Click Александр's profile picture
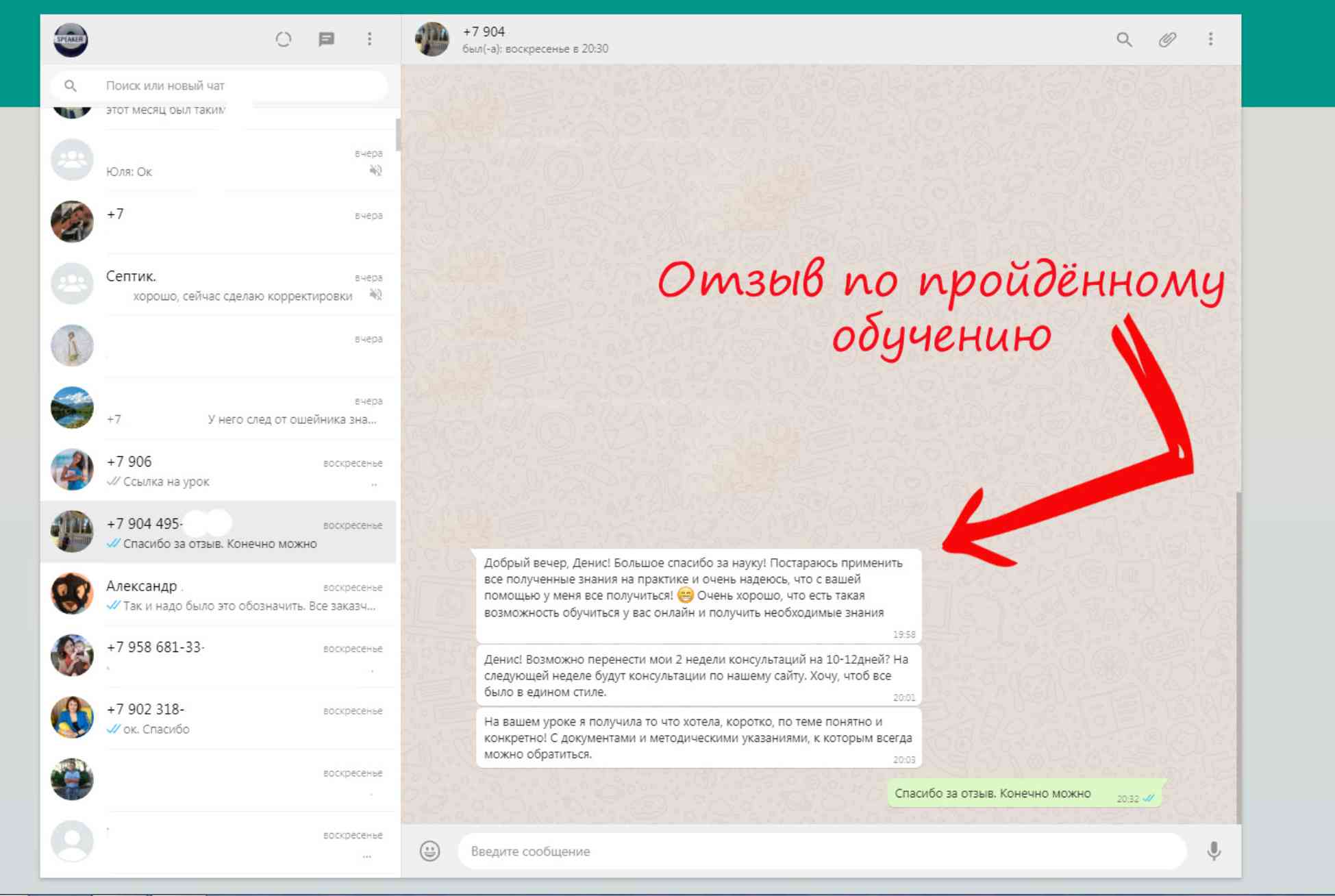Image resolution: width=1335 pixels, height=896 pixels. point(72,593)
